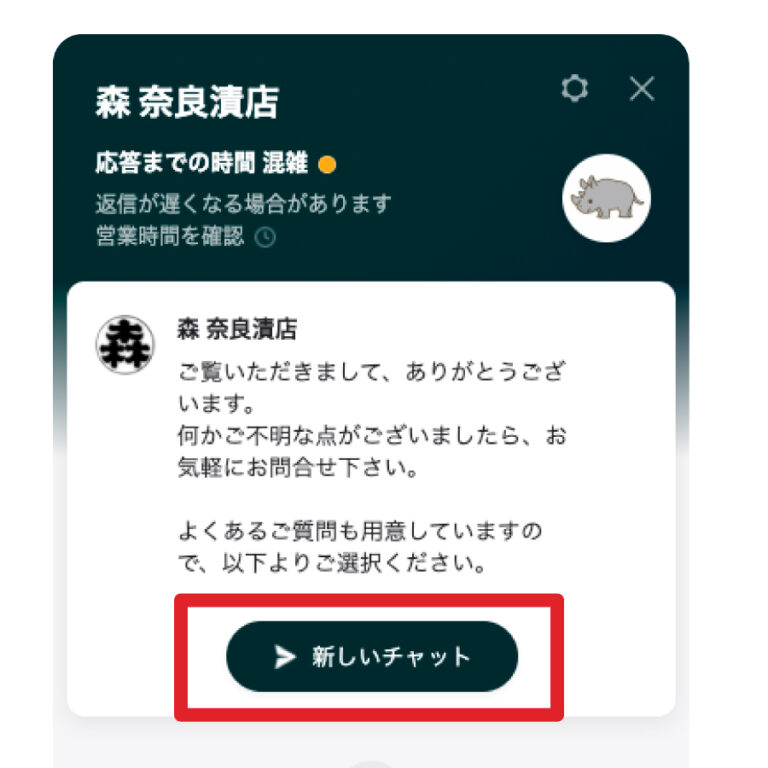Click the paper-plane icon in 新しいチャット
768x768 pixels.
point(284,657)
